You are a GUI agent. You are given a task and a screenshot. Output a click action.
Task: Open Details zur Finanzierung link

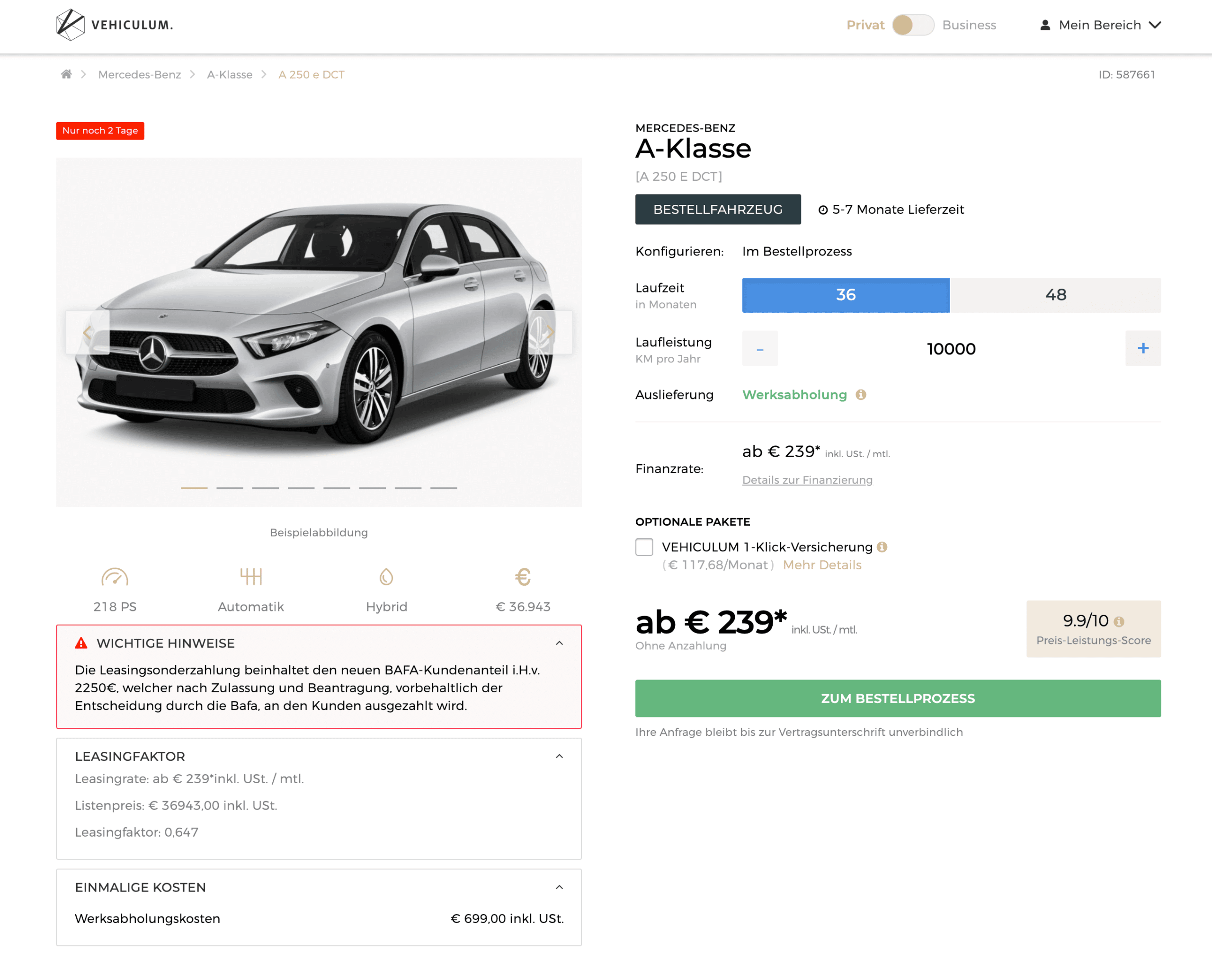pyautogui.click(x=807, y=480)
